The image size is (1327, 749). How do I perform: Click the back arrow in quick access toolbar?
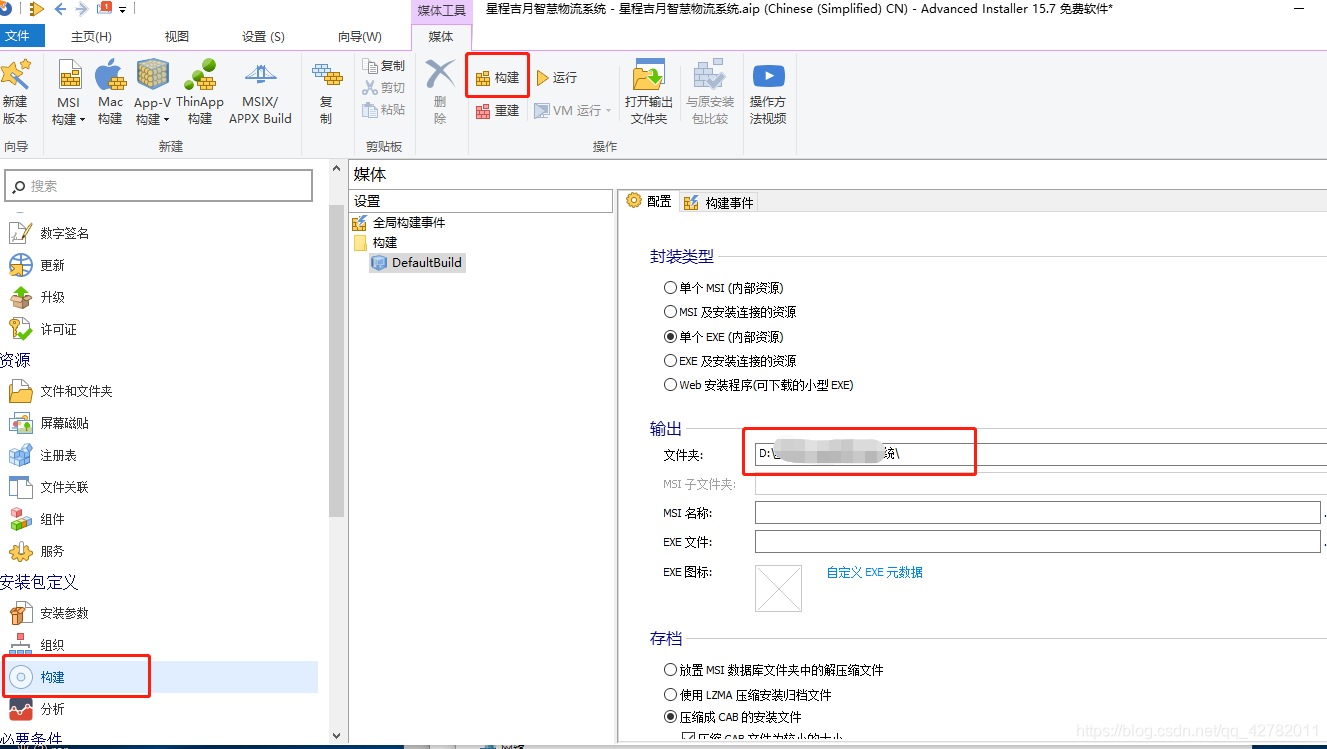coord(60,9)
